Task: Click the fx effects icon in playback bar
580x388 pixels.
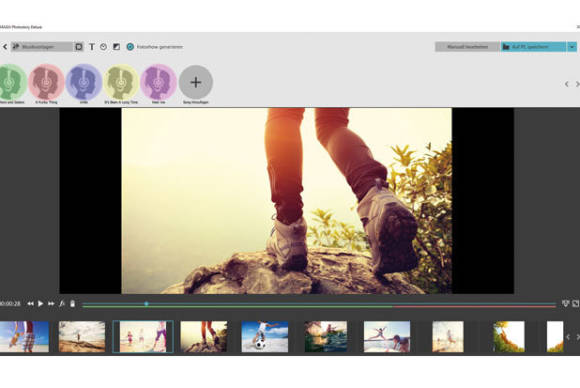Action: [62, 304]
